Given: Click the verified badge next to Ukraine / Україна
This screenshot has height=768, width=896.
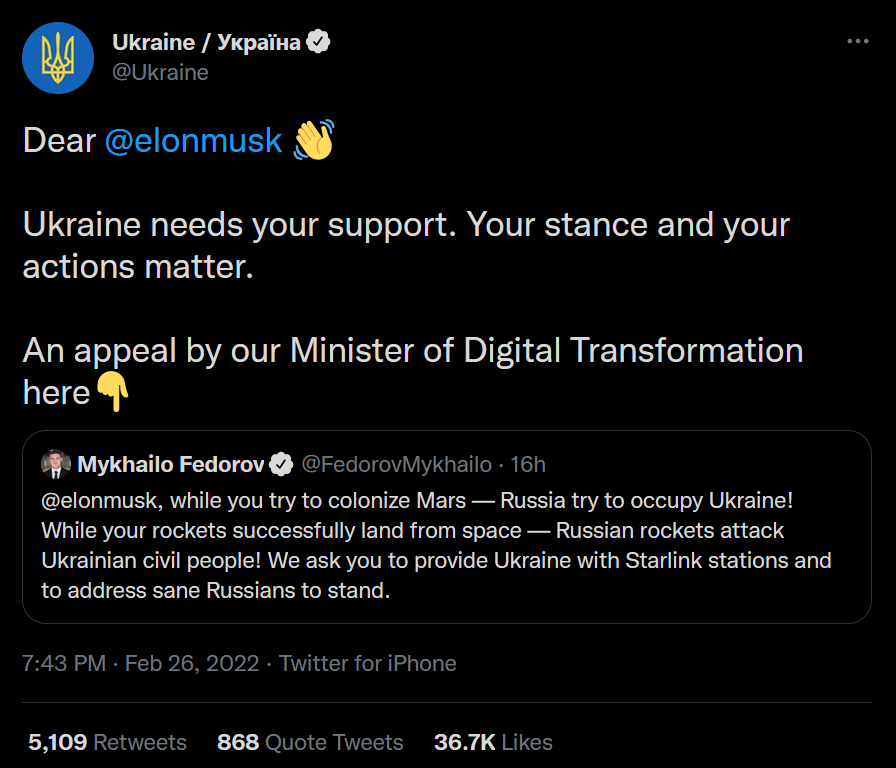Looking at the screenshot, I should 319,43.
